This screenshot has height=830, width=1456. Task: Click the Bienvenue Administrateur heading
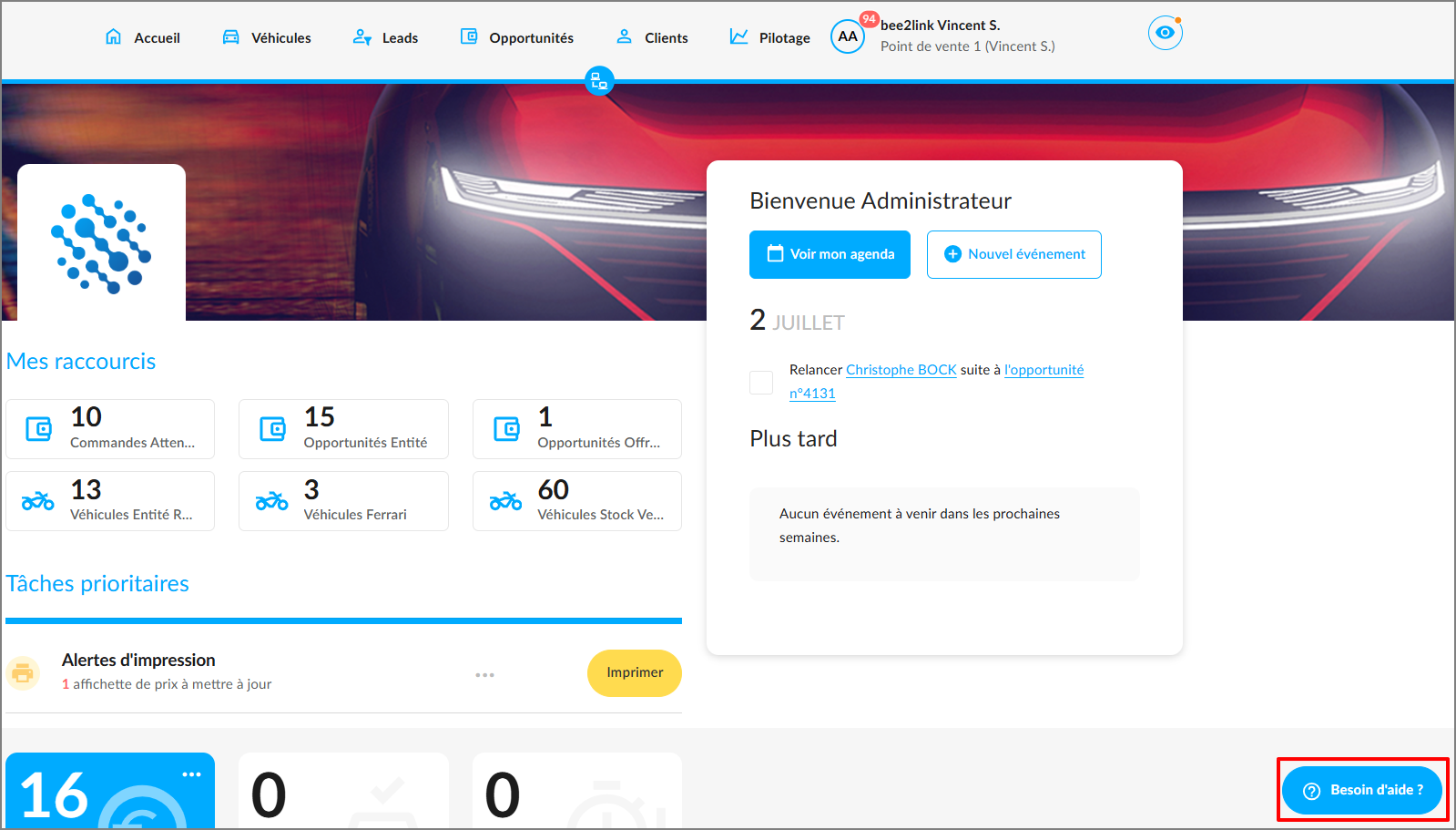(881, 201)
